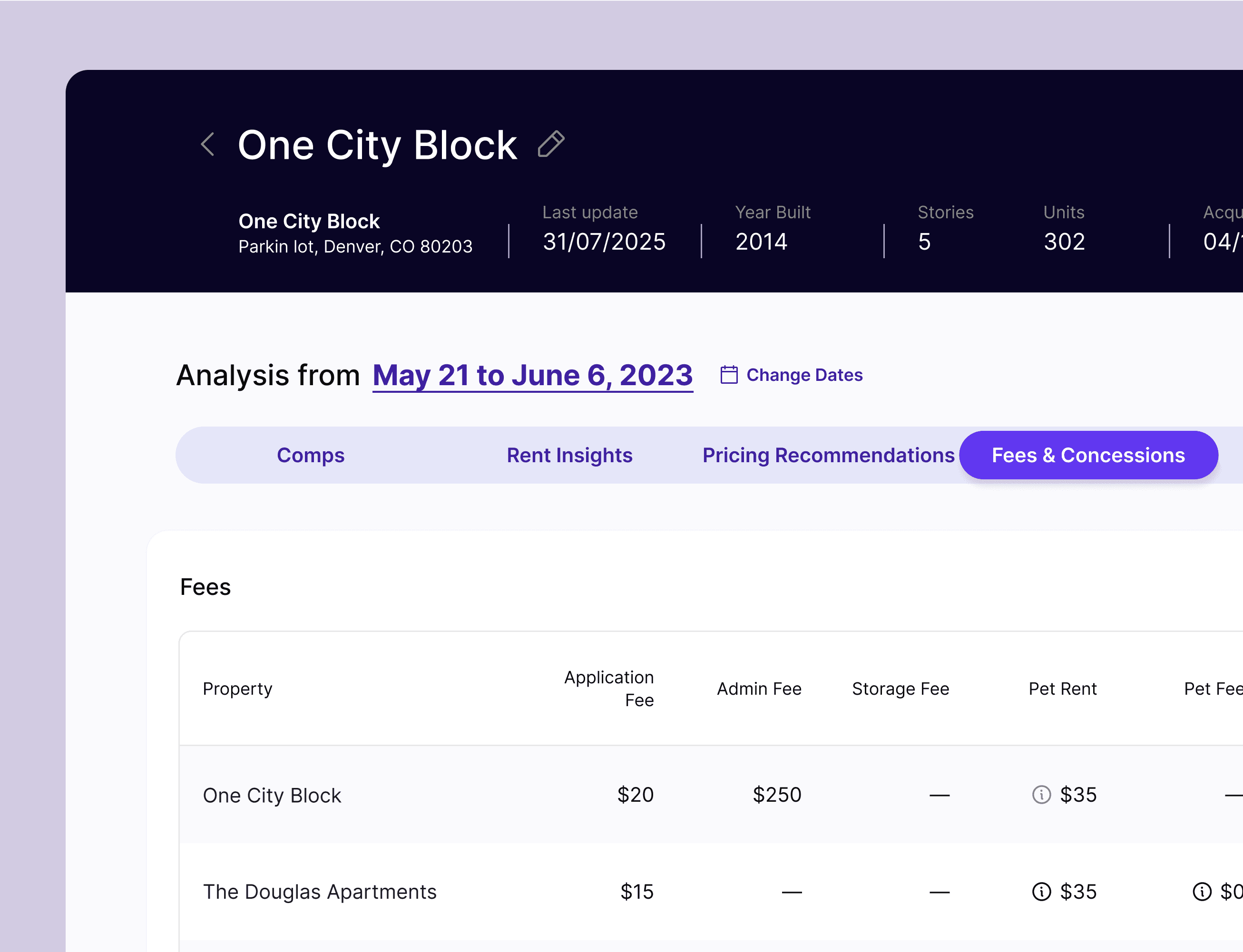Screen dimensions: 1243x952
Task: Click the Storage Fee column header
Action: pos(900,689)
